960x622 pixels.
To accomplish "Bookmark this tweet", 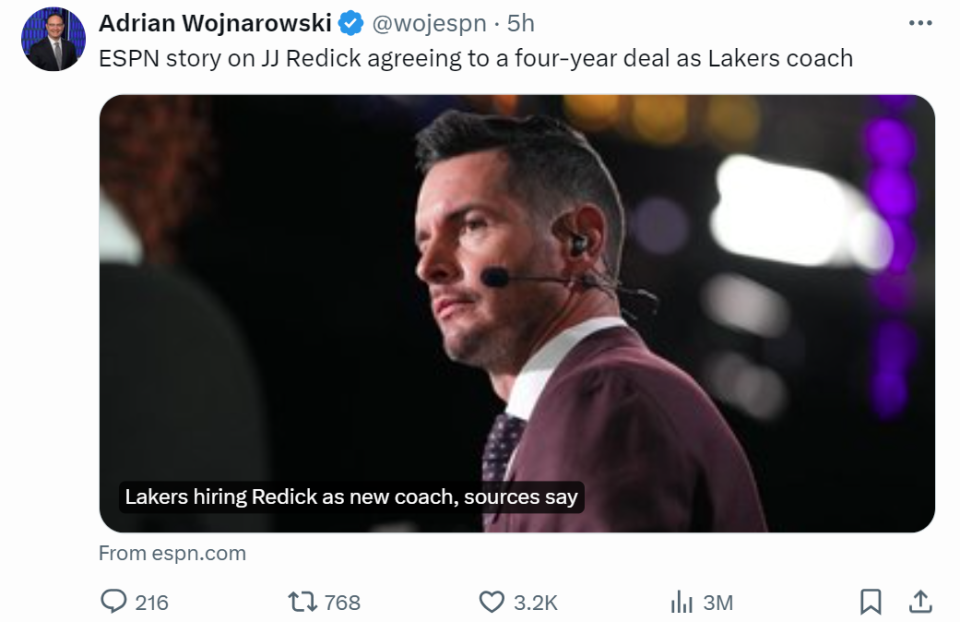I will click(871, 602).
